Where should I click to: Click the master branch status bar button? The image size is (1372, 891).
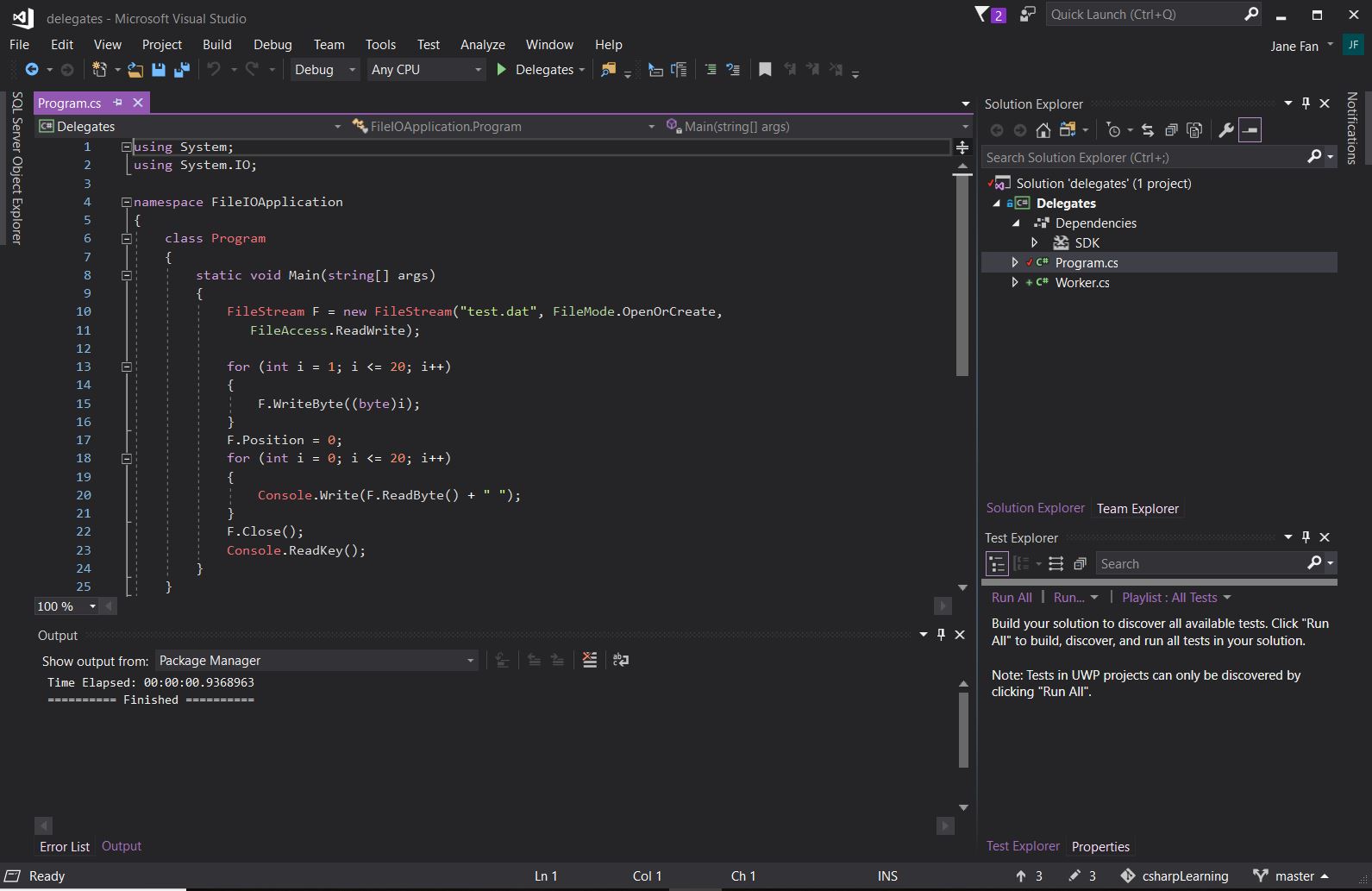(x=1290, y=876)
